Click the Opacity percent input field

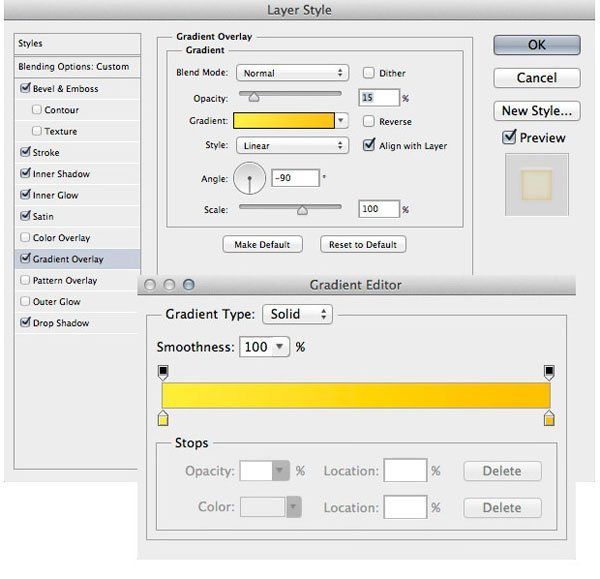[379, 98]
